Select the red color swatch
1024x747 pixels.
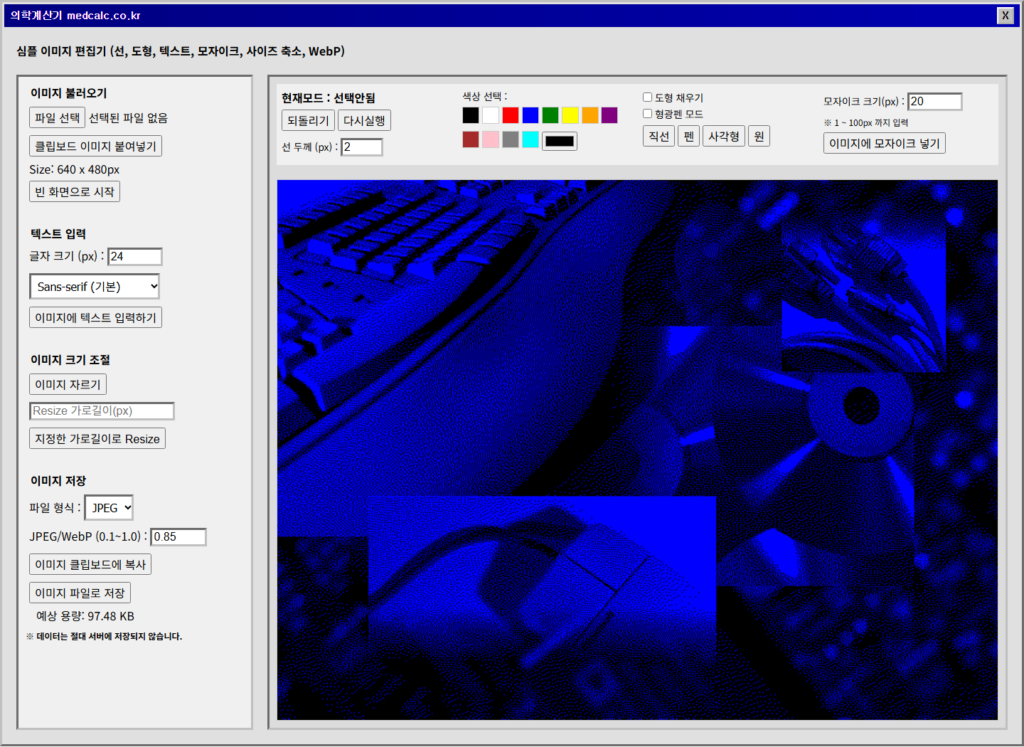pyautogui.click(x=511, y=116)
